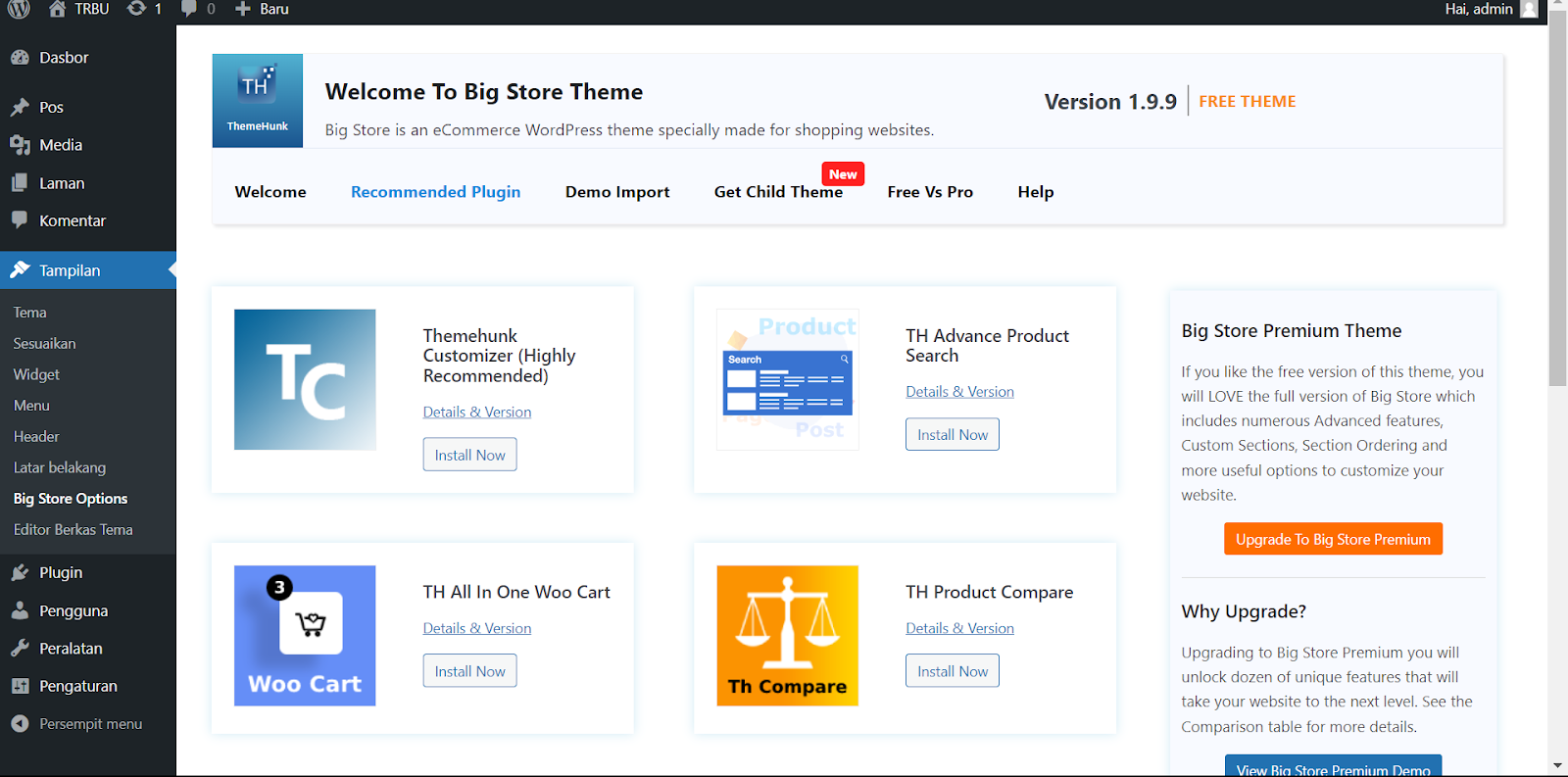
Task: Open the Help tab
Action: pyautogui.click(x=1036, y=192)
